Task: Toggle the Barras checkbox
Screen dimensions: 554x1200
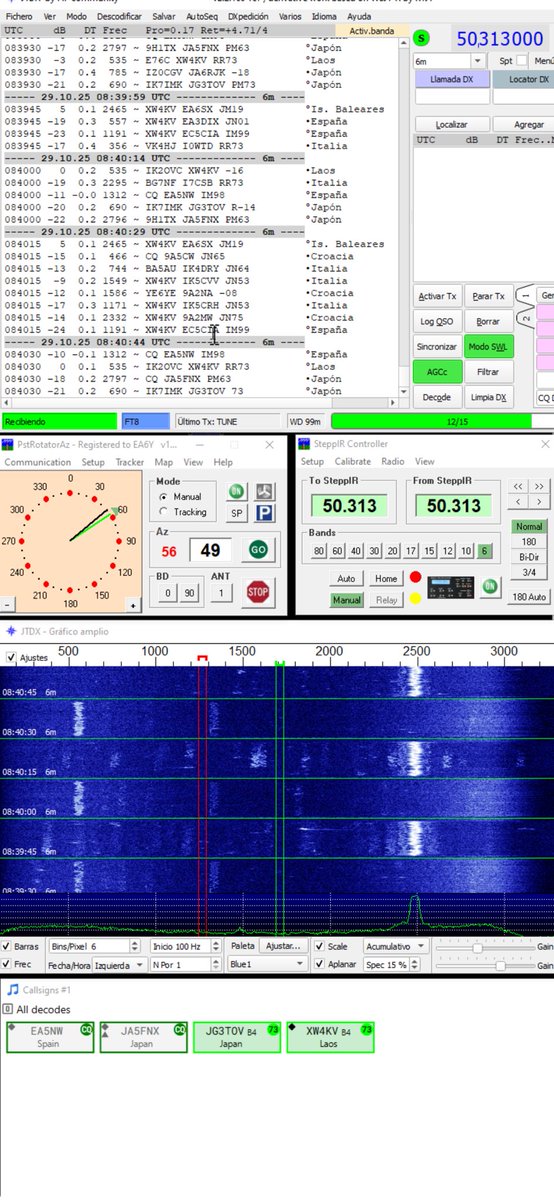Action: pyautogui.click(x=8, y=946)
